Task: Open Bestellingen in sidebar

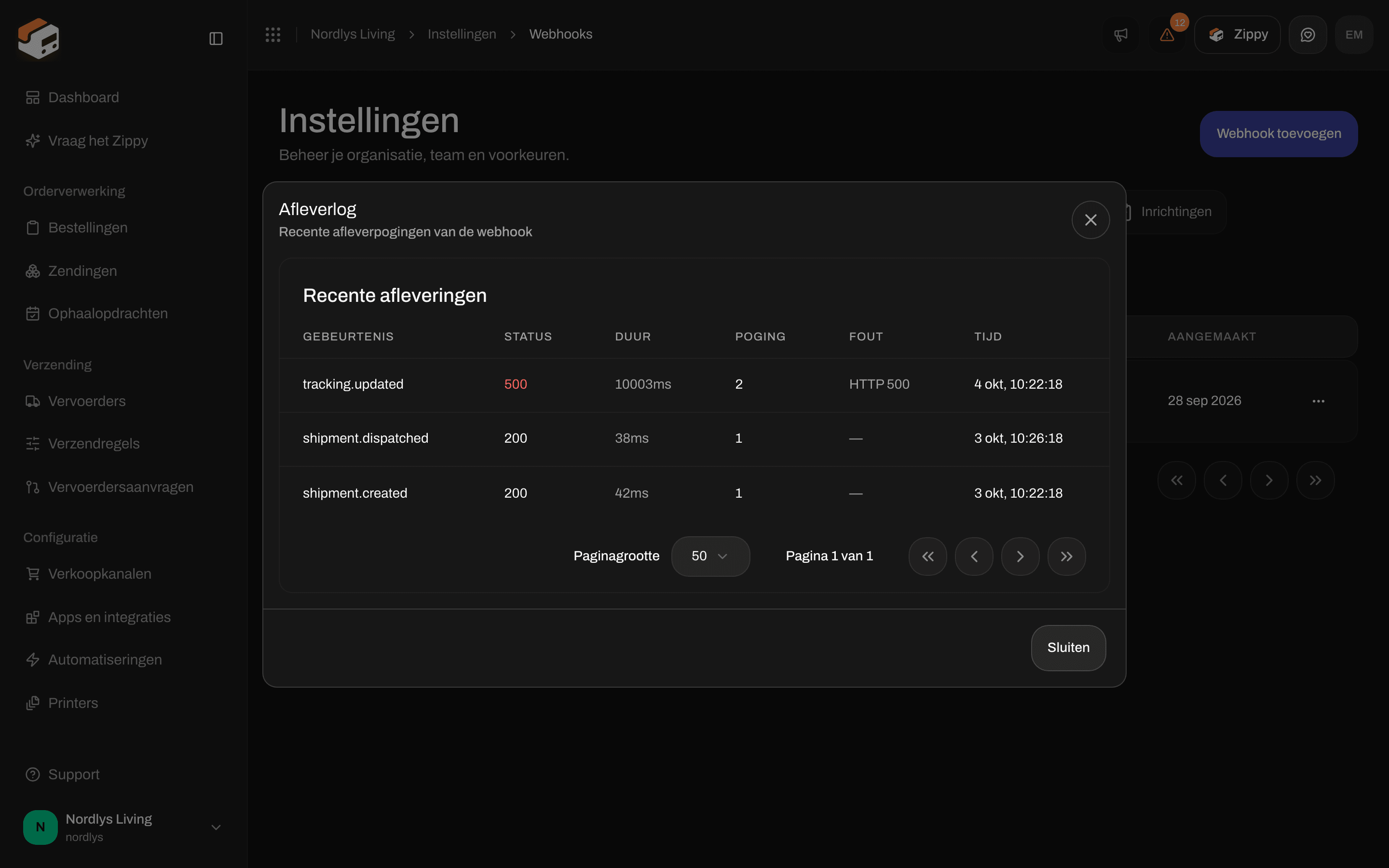Action: (x=76, y=228)
